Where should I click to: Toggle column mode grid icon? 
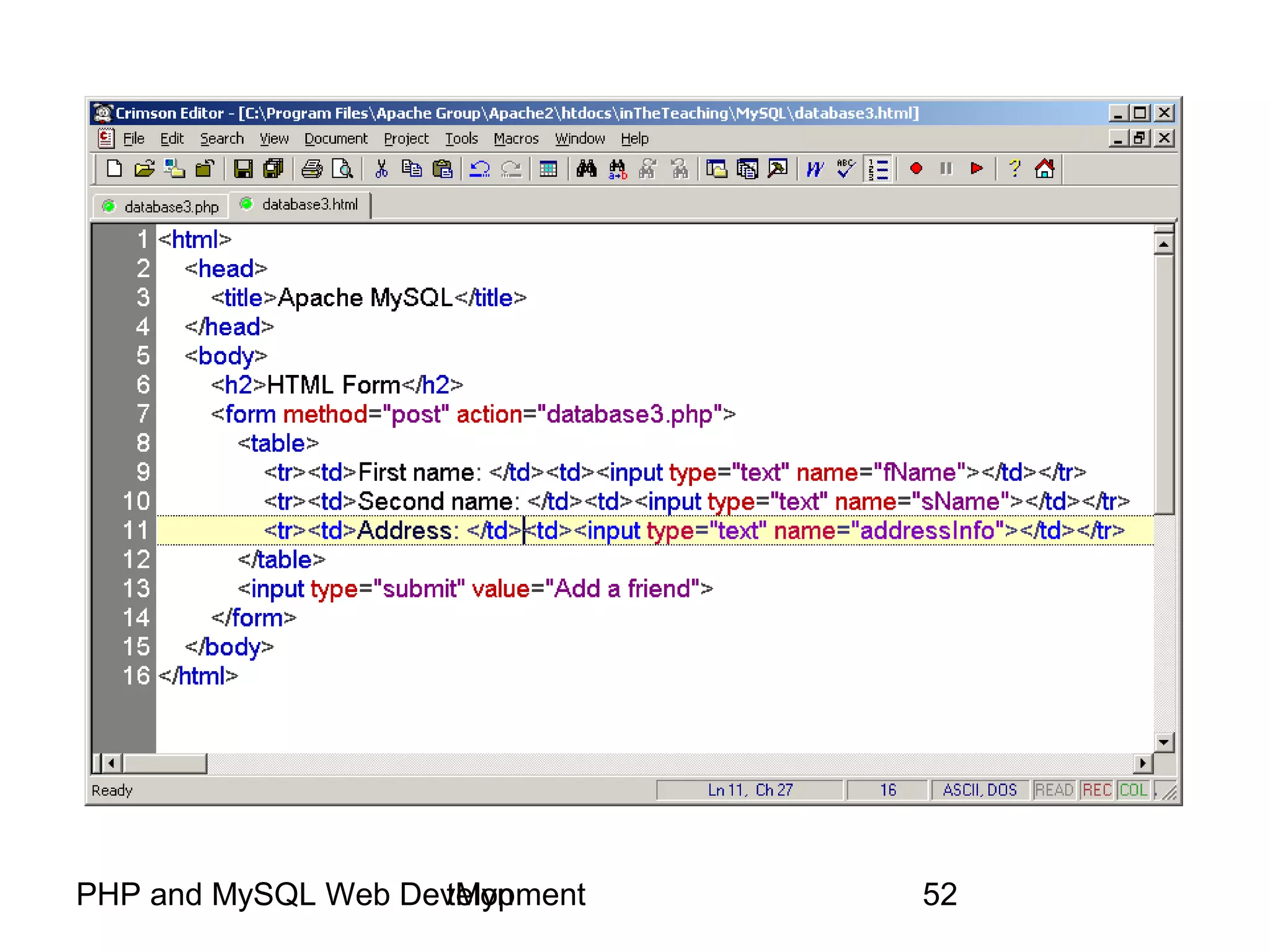pyautogui.click(x=548, y=169)
